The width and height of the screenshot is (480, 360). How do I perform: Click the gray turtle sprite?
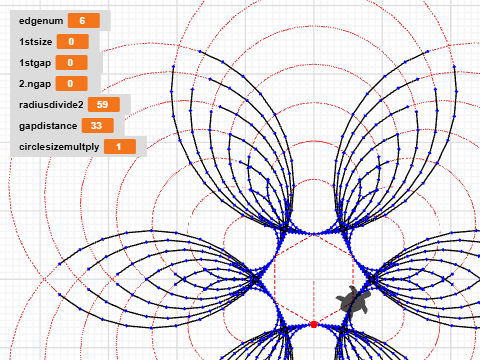pos(354,300)
